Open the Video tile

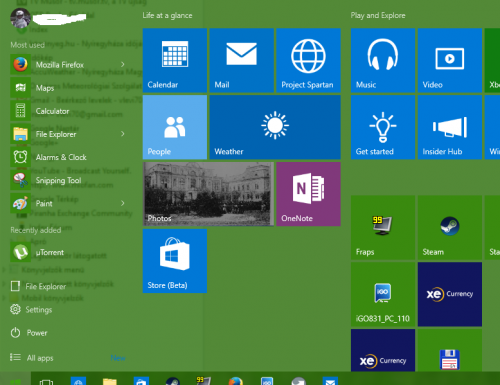point(450,60)
